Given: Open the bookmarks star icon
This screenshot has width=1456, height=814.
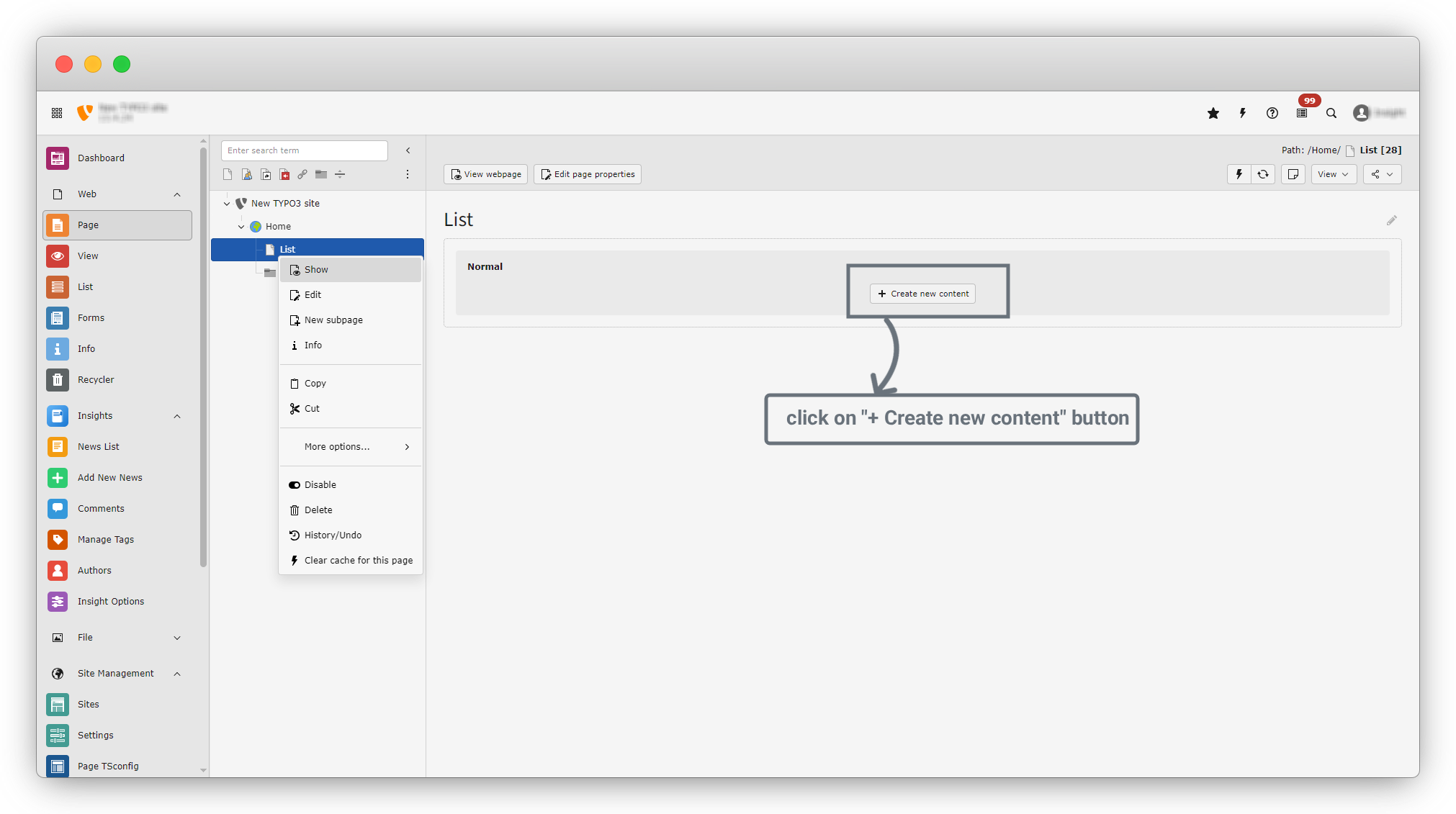Looking at the screenshot, I should pyautogui.click(x=1213, y=113).
